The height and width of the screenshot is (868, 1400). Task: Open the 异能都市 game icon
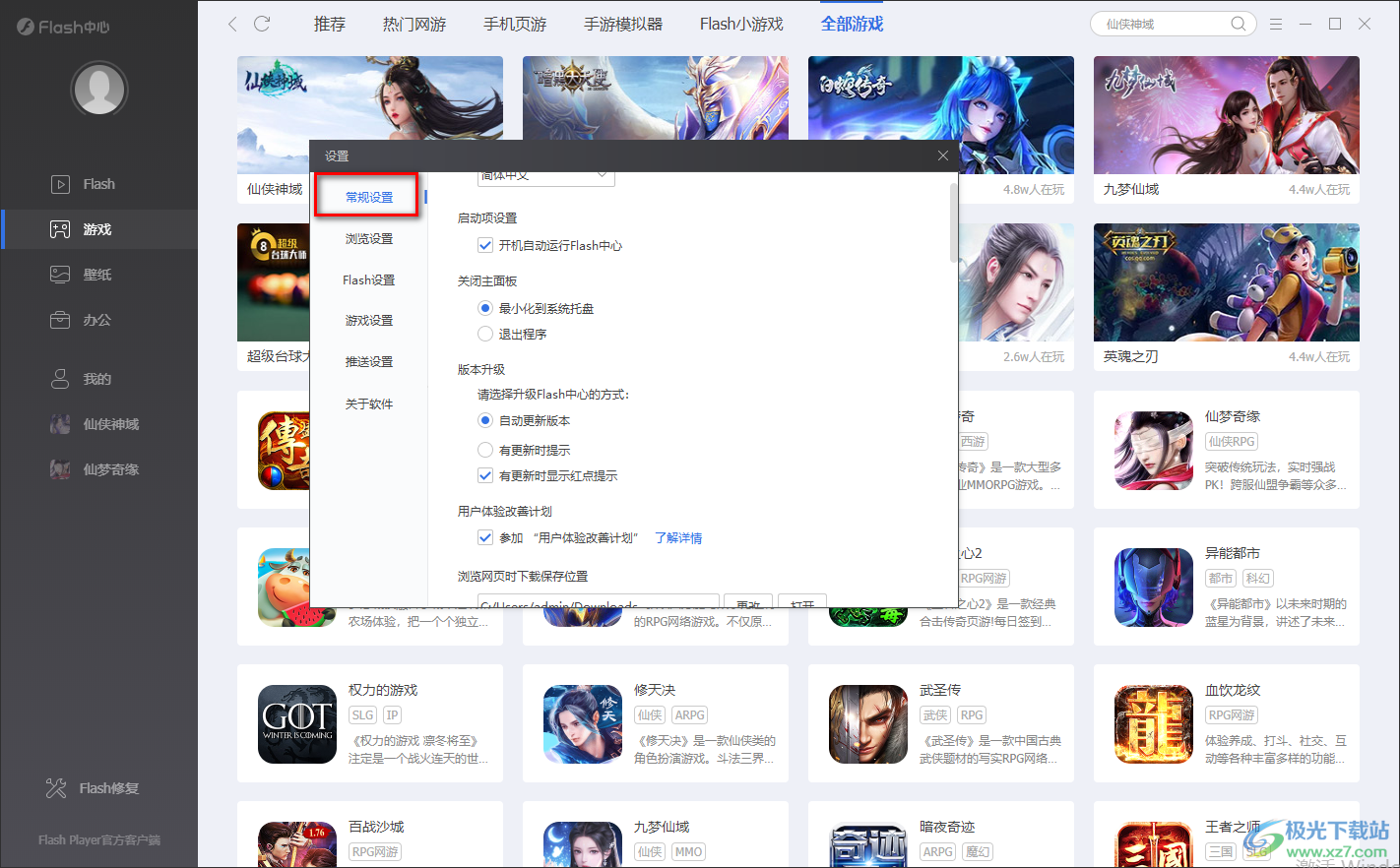click(1154, 588)
